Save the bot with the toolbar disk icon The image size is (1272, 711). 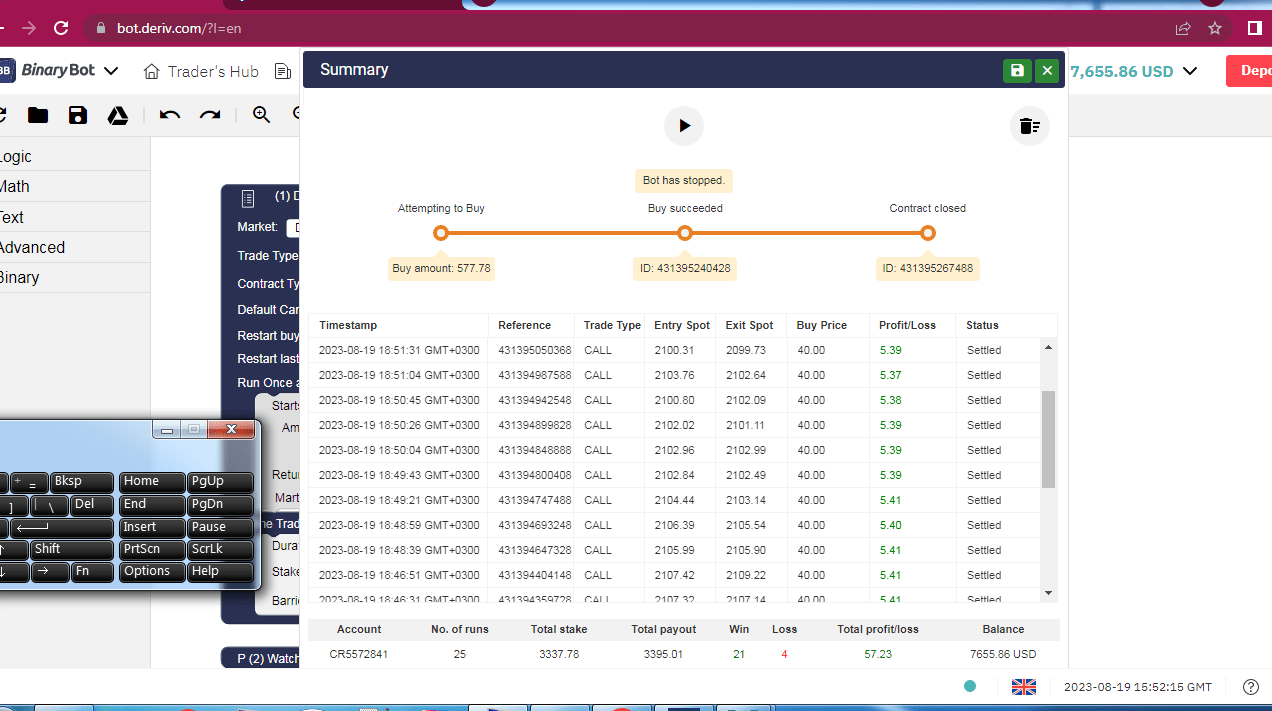click(78, 115)
